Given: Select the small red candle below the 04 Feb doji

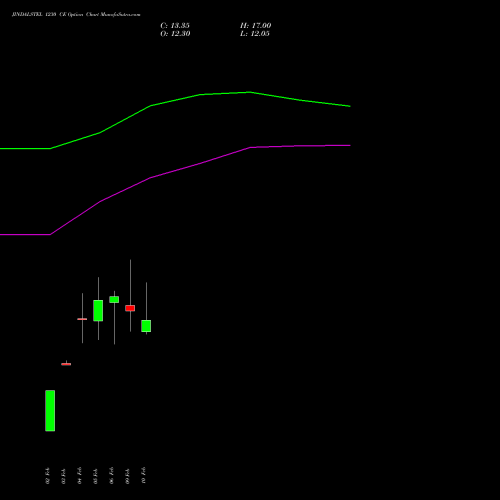Looking at the screenshot, I should click(x=66, y=364).
